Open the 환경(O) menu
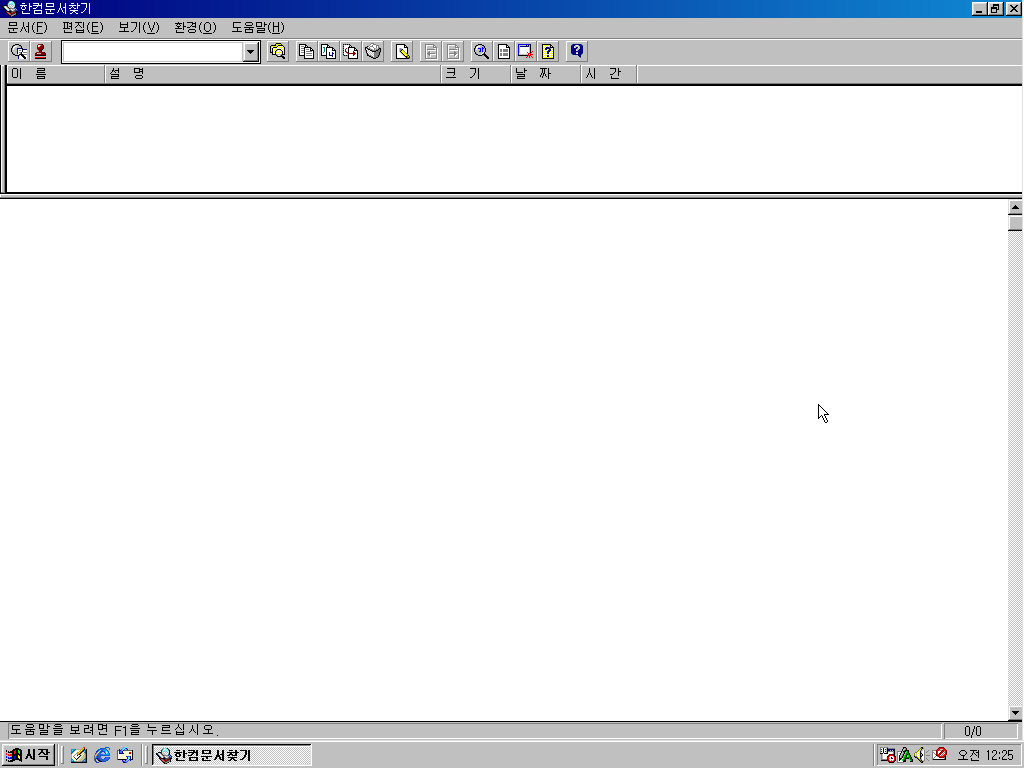The width and height of the screenshot is (1024, 768). pyautogui.click(x=195, y=27)
